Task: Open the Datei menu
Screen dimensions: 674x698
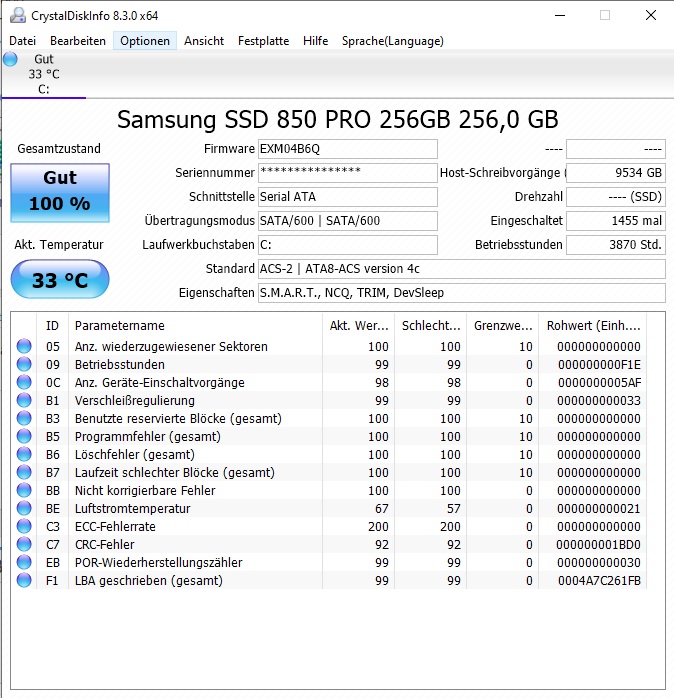Action: pos(22,41)
